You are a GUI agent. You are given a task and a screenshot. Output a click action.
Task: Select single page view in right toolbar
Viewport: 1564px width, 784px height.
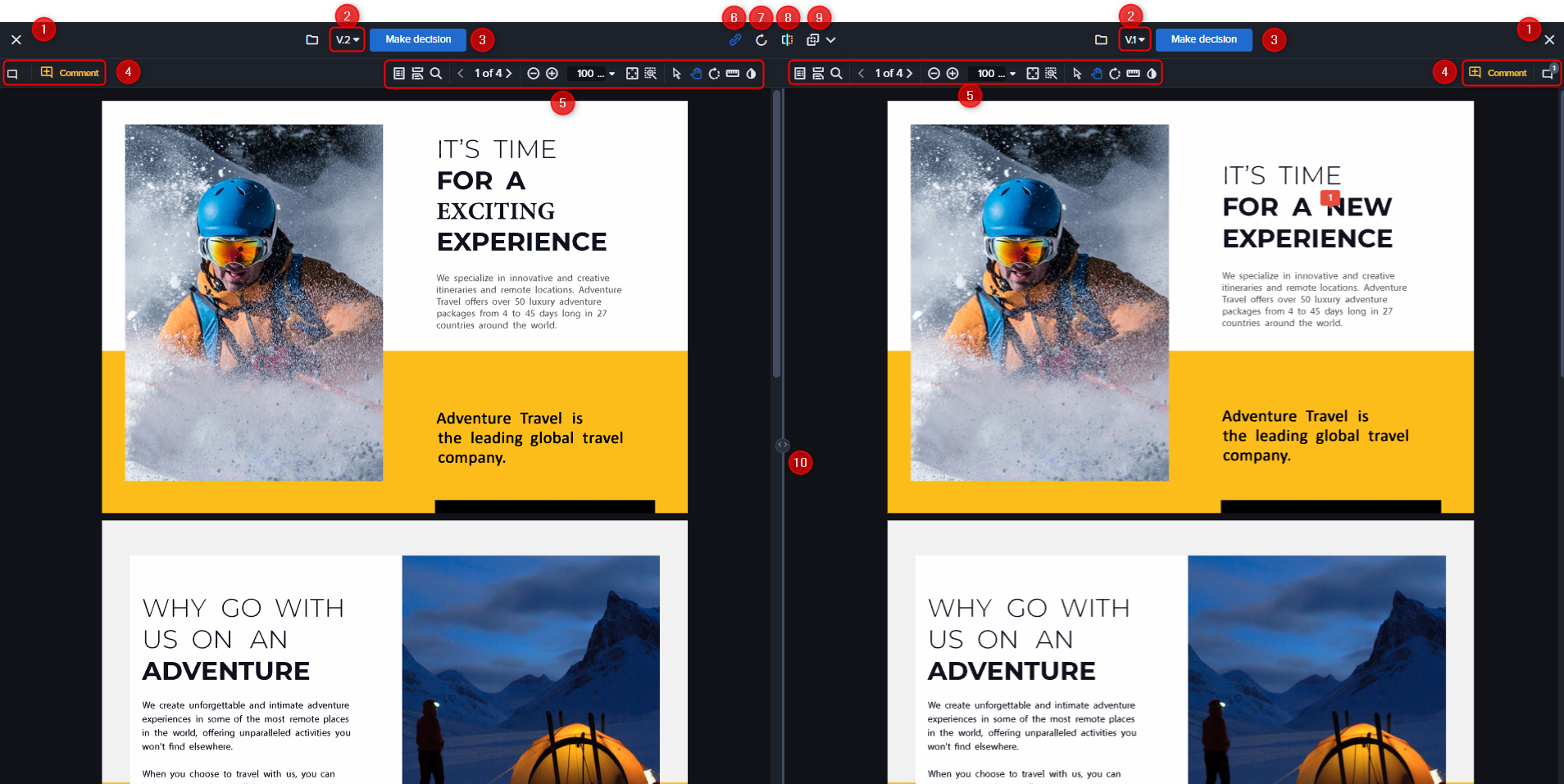tap(799, 73)
